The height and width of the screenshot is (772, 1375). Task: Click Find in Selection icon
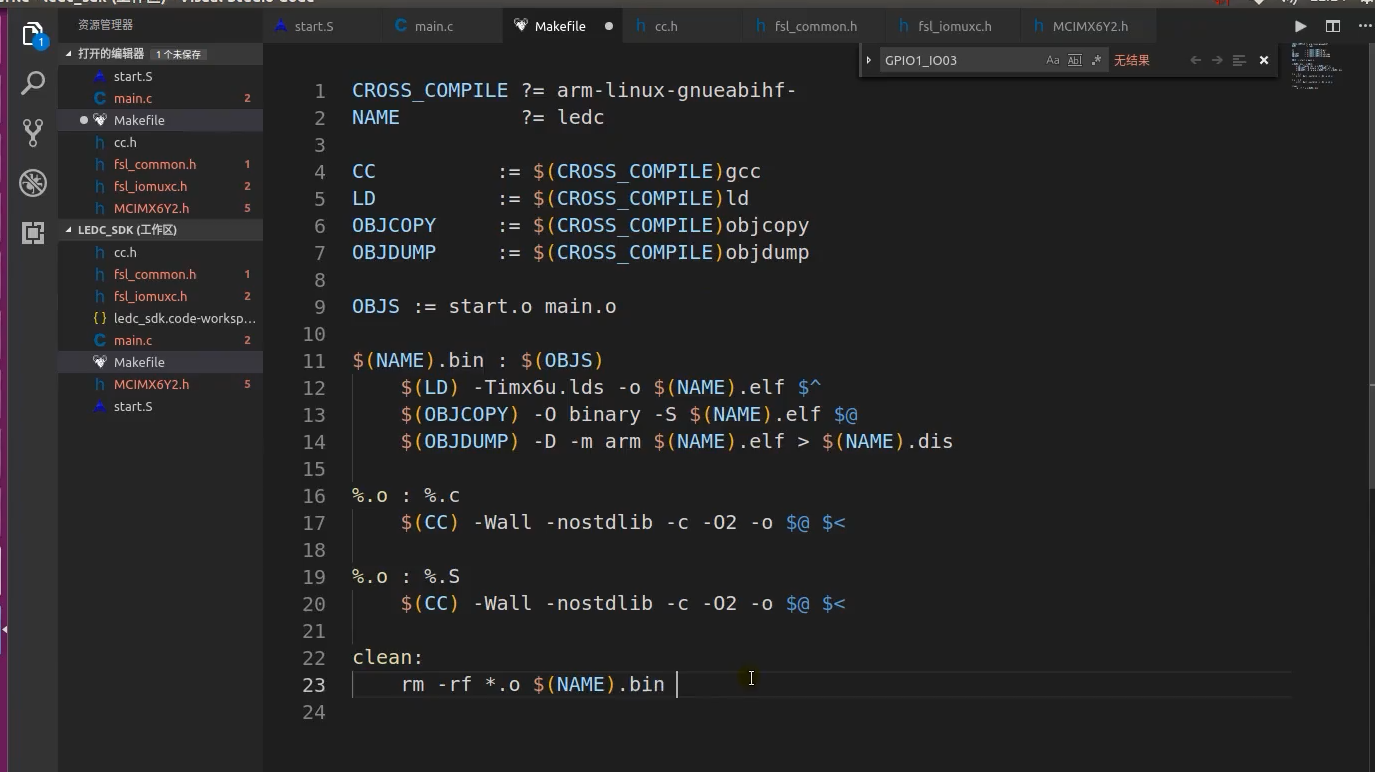tap(1239, 61)
